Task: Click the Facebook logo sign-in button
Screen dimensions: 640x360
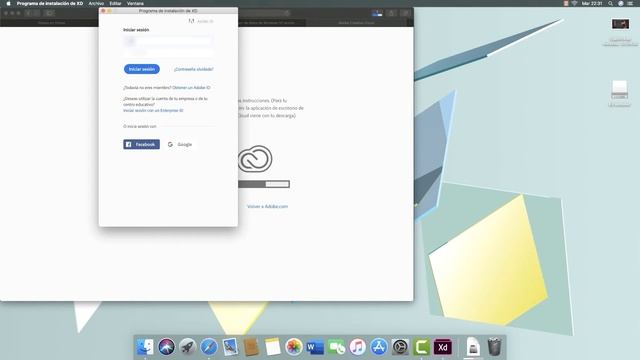Action: pyautogui.click(x=141, y=144)
